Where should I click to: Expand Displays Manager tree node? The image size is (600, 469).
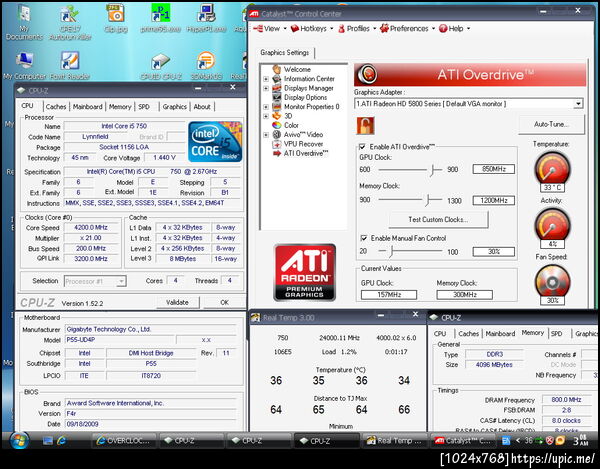tap(266, 88)
